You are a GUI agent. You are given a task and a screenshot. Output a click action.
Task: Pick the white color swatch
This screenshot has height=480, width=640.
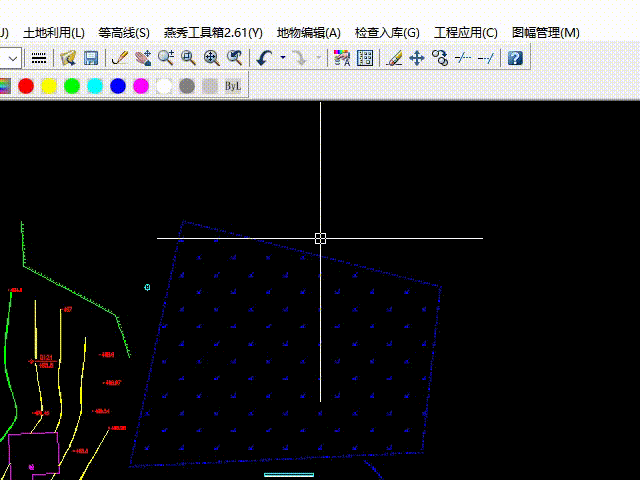pos(164,86)
